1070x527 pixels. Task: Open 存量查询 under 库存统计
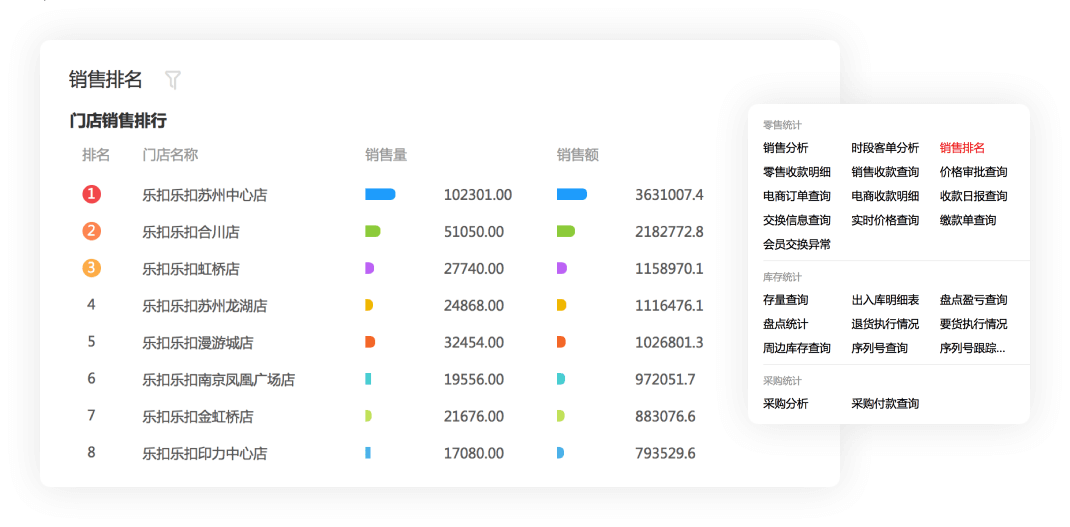click(x=785, y=300)
